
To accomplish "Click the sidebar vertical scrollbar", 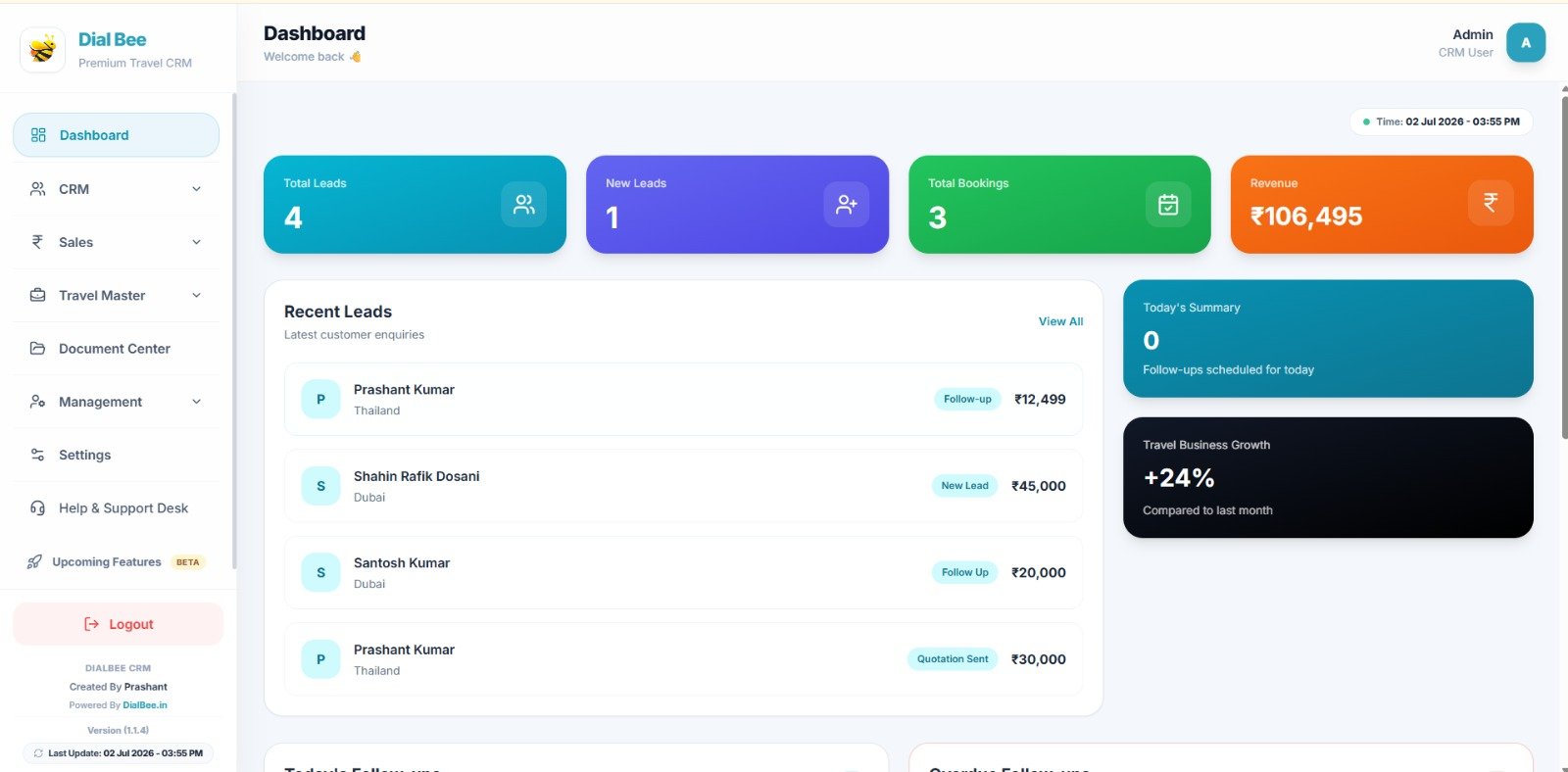I will pos(233,331).
